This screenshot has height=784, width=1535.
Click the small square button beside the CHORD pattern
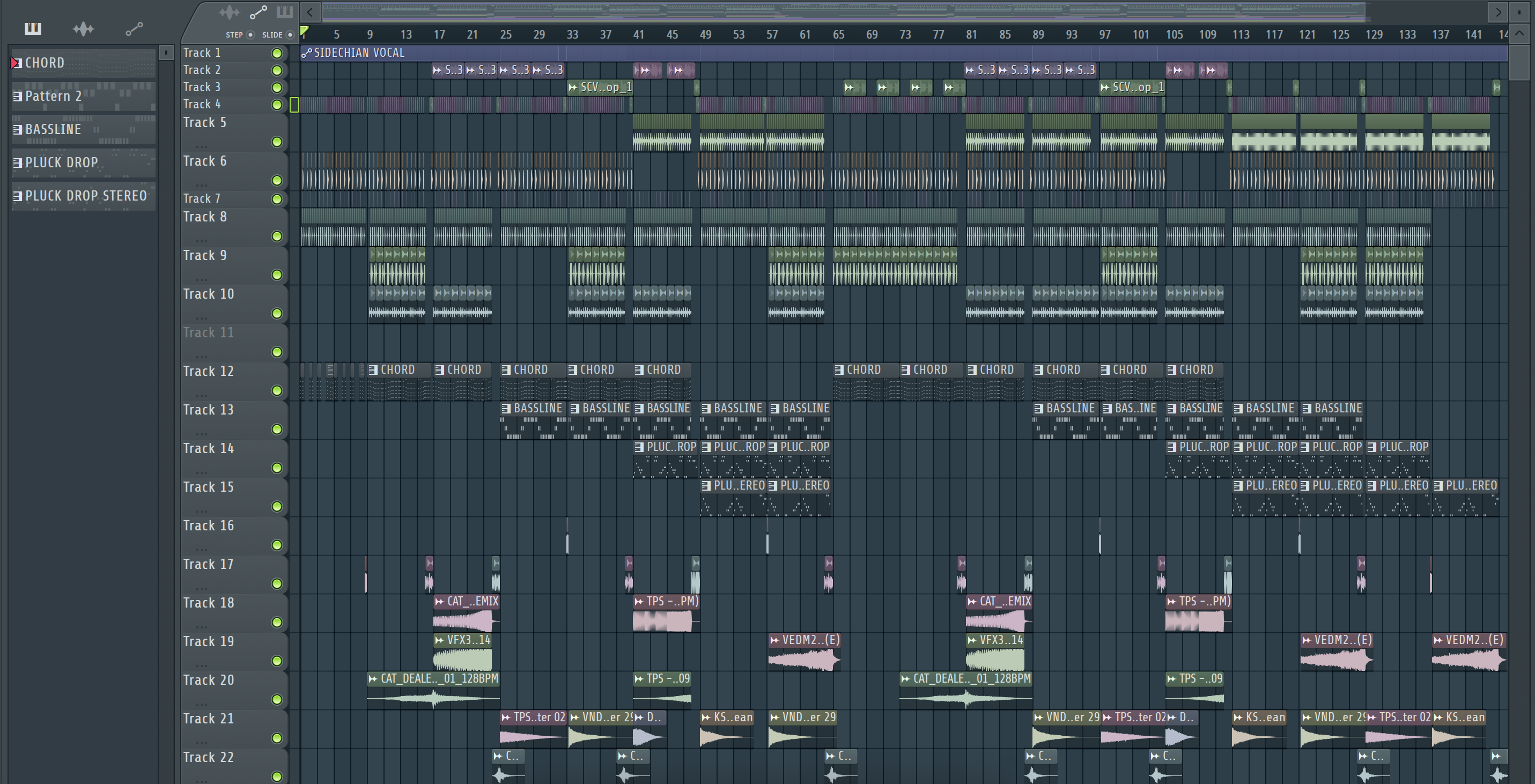[166, 52]
